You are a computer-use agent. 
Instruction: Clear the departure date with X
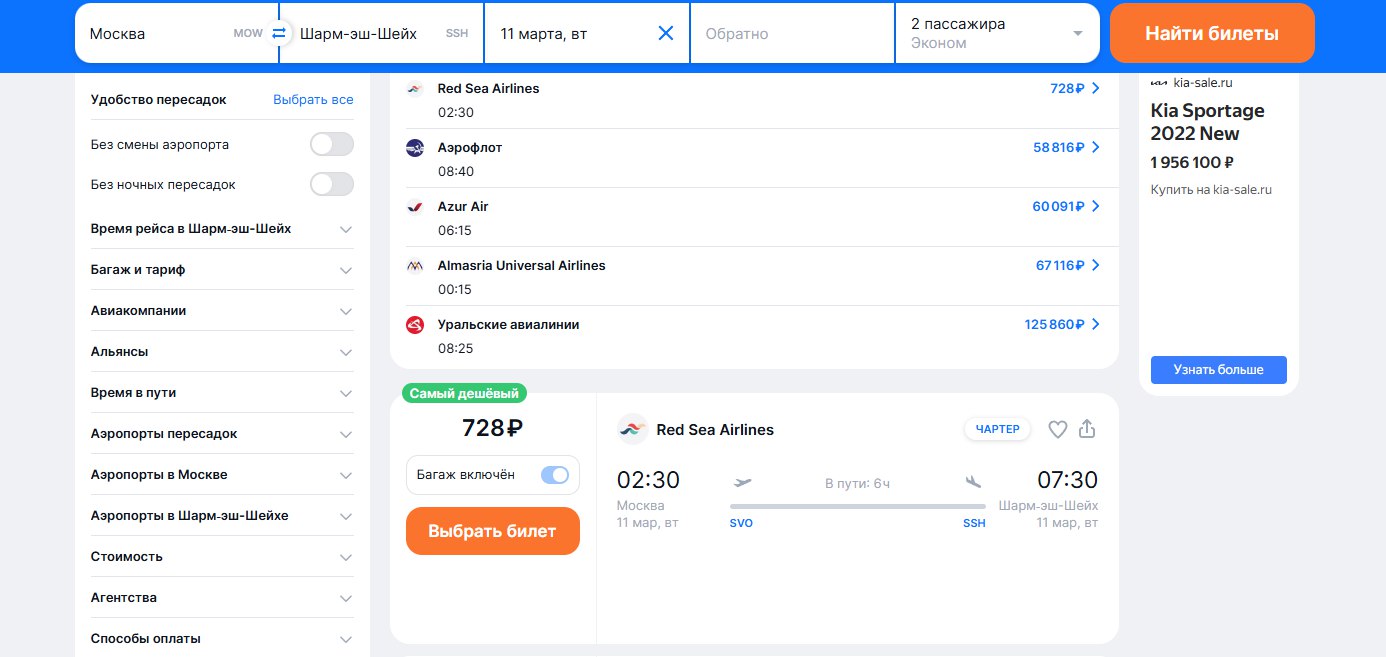666,33
